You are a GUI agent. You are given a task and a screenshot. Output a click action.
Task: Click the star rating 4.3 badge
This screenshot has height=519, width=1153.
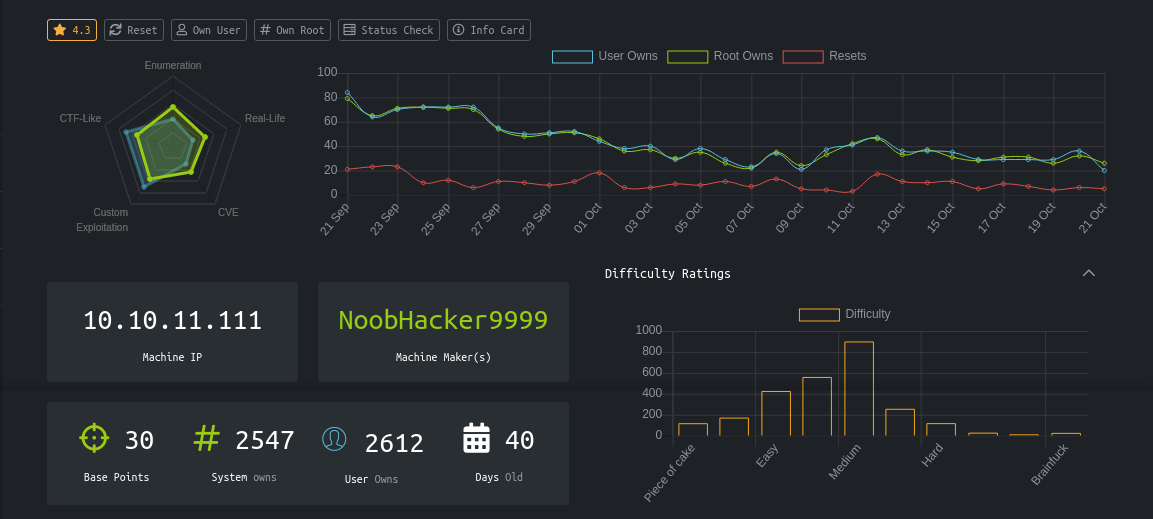(72, 30)
